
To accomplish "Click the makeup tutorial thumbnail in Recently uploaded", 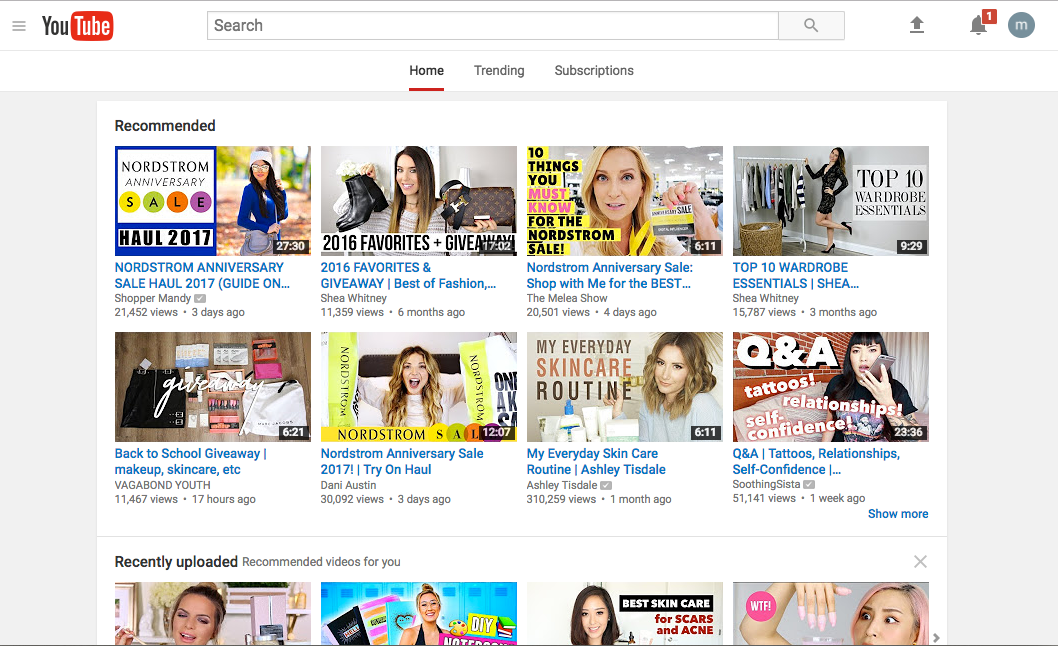I will point(213,614).
